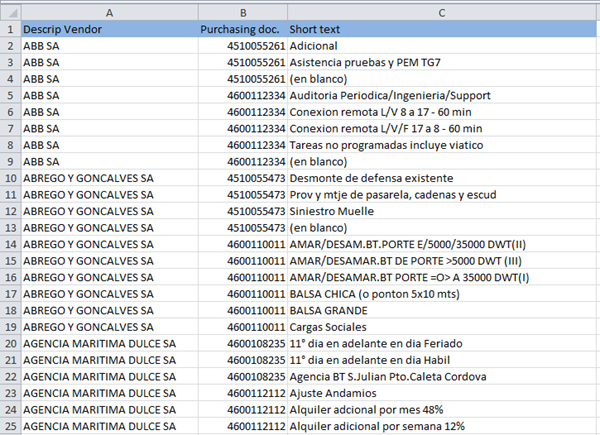Click '11° dia en adelante en dia Feriado'
This screenshot has height=435, width=600.
pyautogui.click(x=442, y=344)
